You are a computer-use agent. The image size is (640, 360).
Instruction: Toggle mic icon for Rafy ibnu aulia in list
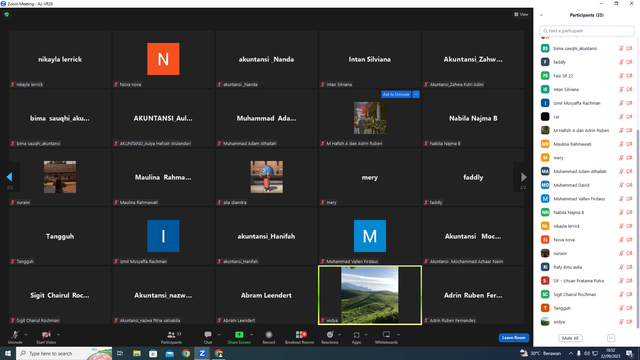(x=621, y=267)
